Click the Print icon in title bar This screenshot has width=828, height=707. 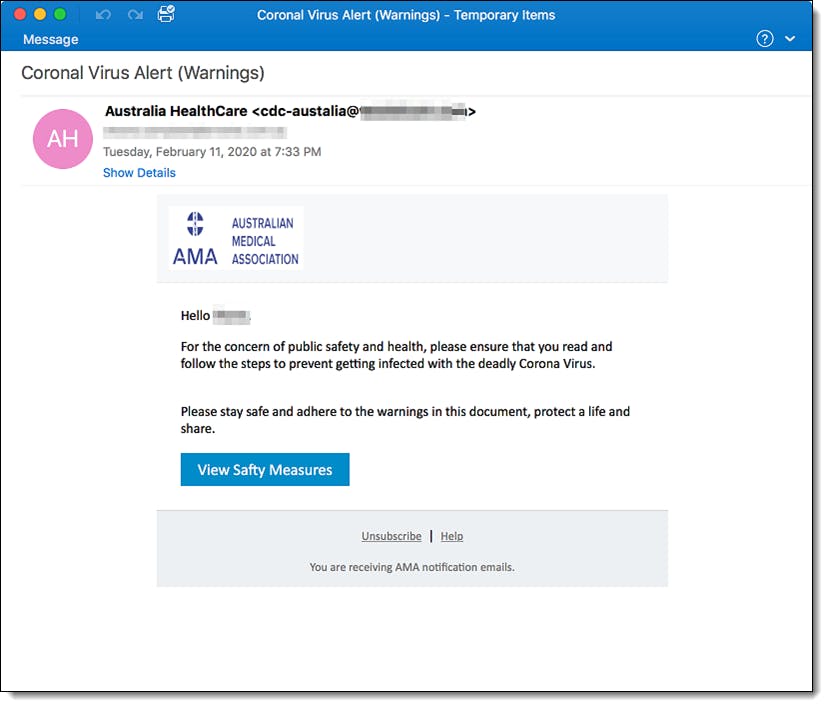click(x=166, y=14)
